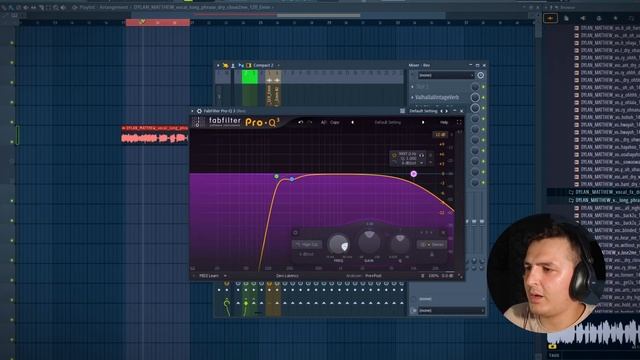
Task: Open the mixer options arrow menu
Action: pos(218,65)
